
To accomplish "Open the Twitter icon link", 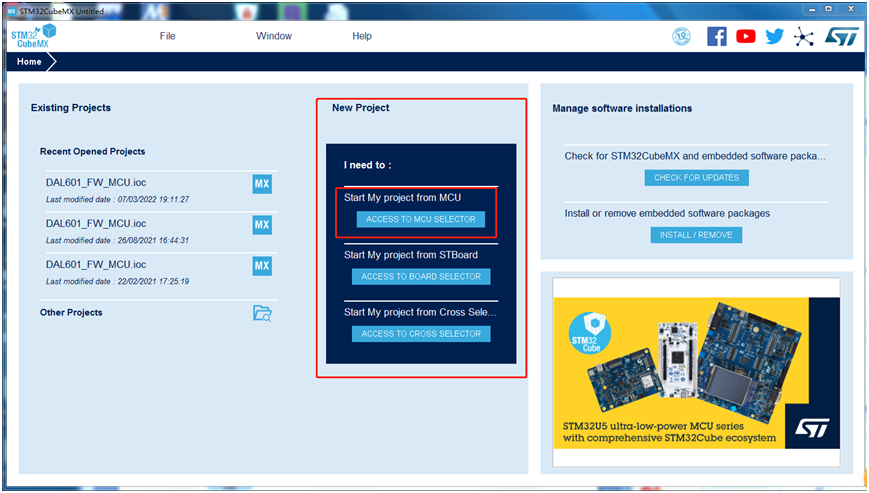I will [774, 37].
